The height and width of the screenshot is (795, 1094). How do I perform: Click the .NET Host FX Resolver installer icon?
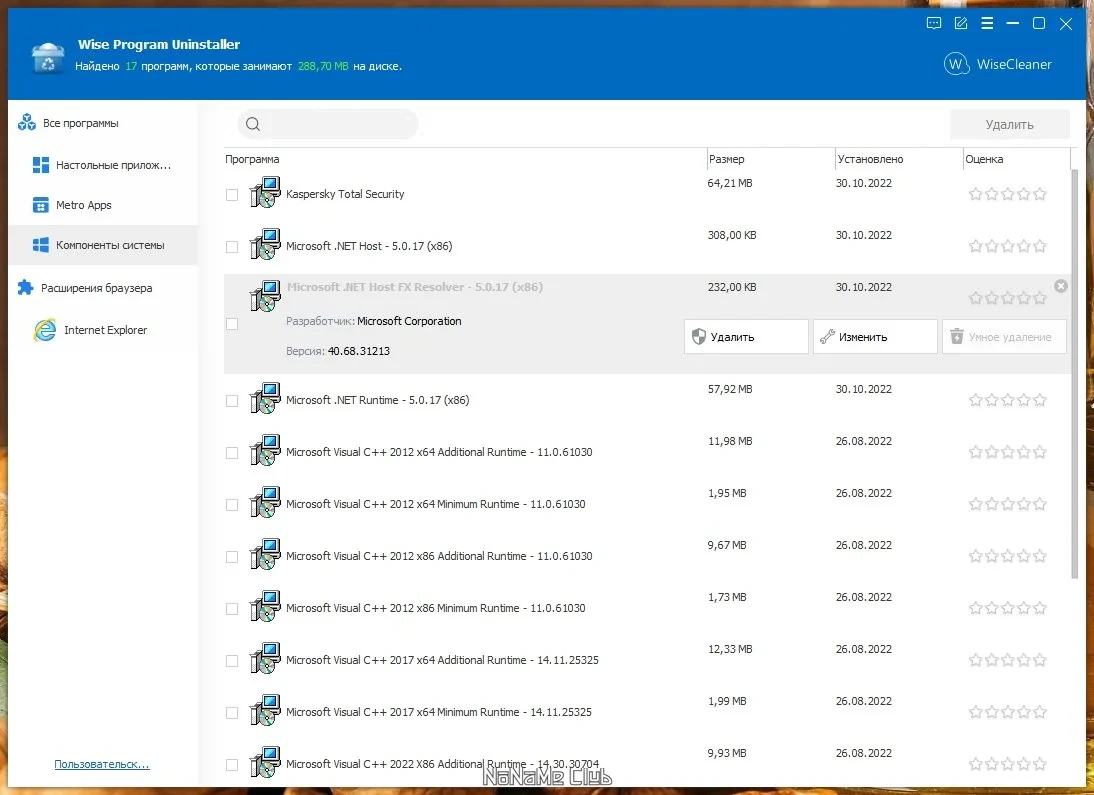(x=265, y=296)
